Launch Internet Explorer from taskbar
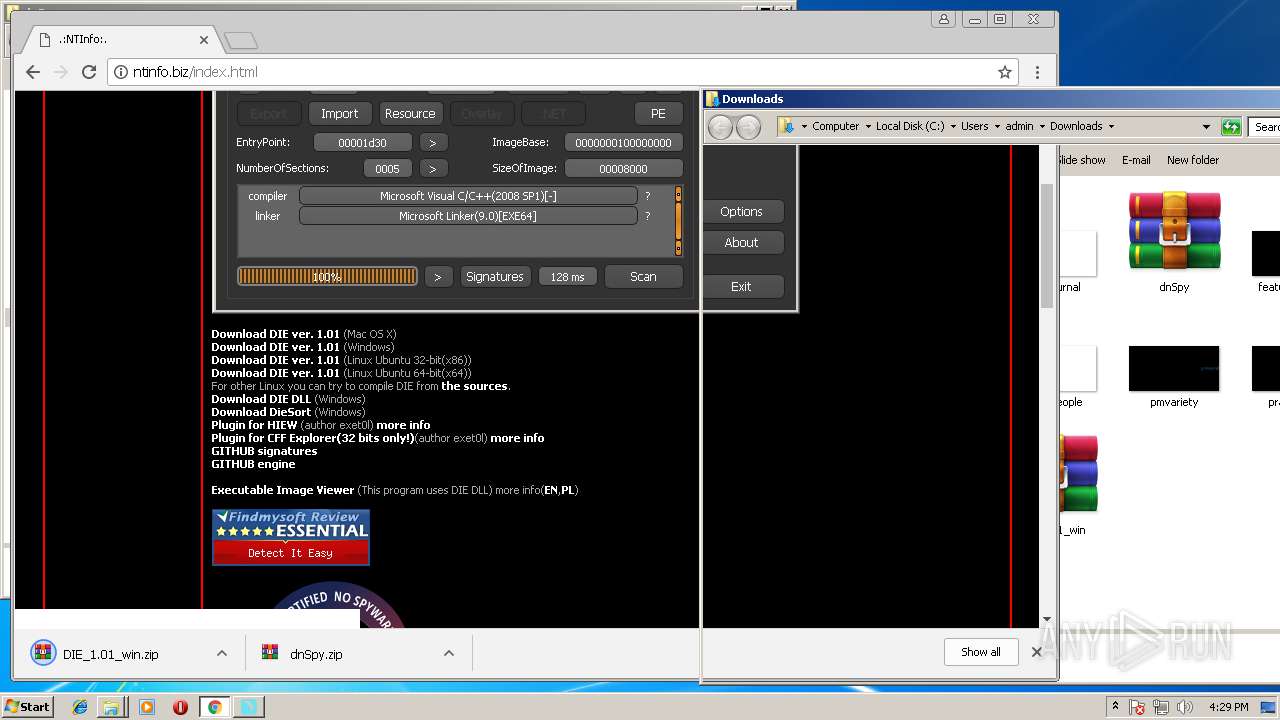The image size is (1280, 720). (80, 707)
